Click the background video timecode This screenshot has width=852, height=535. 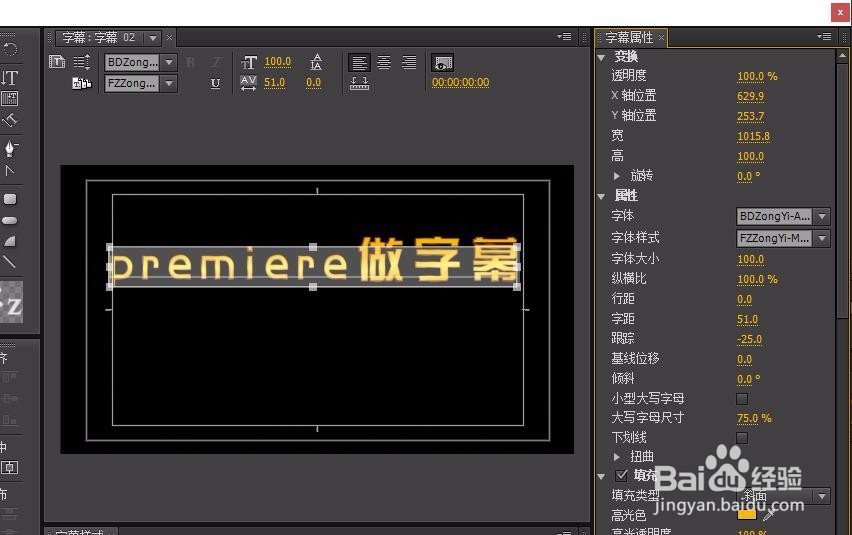461,83
